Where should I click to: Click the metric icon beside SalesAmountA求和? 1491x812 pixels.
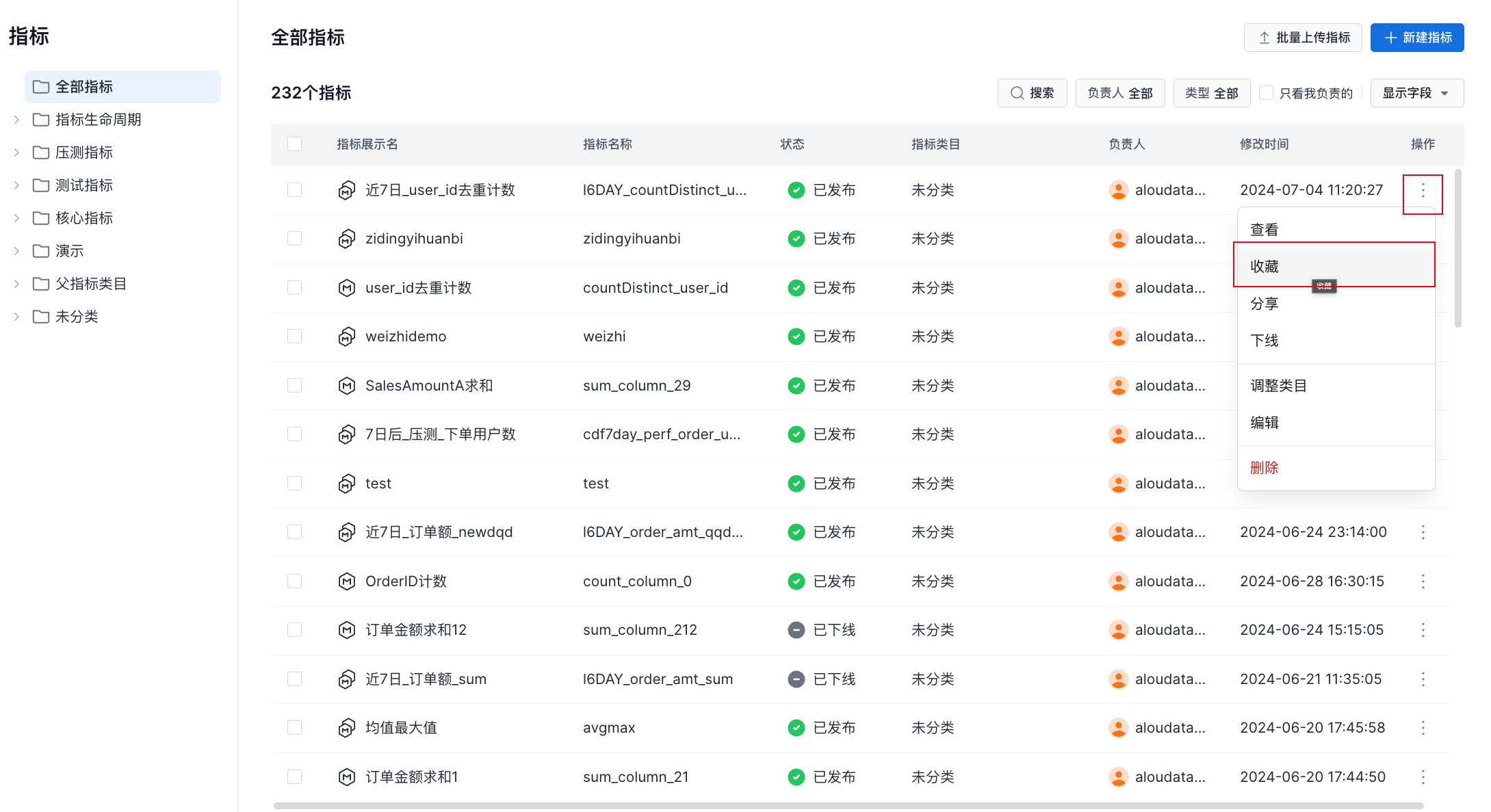(x=347, y=386)
